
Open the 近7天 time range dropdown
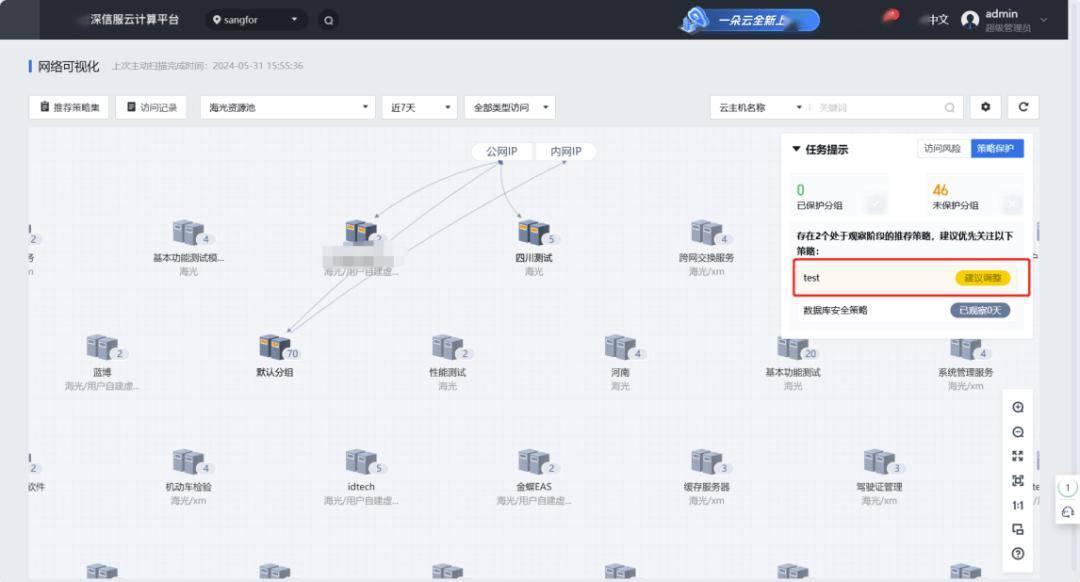[419, 107]
